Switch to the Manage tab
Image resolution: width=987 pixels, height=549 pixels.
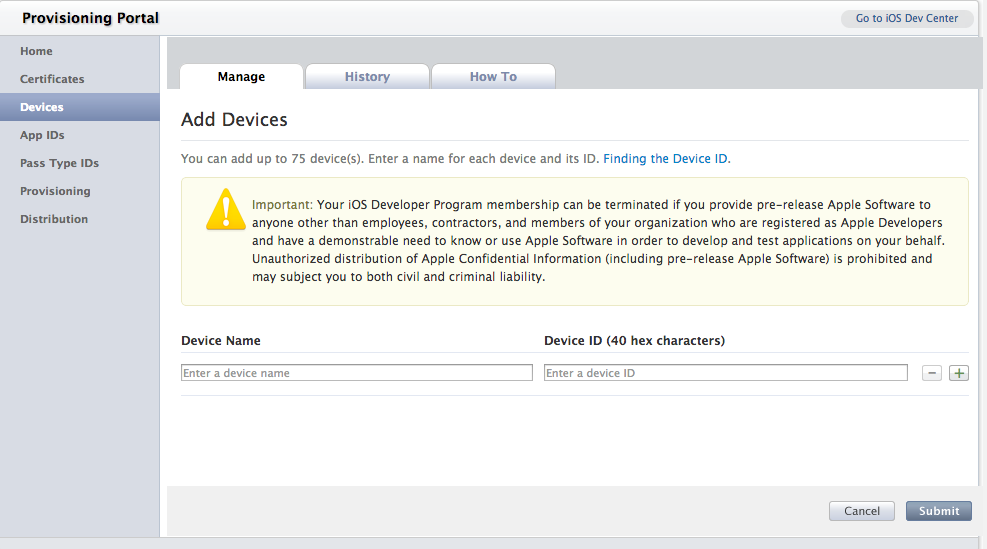point(241,76)
